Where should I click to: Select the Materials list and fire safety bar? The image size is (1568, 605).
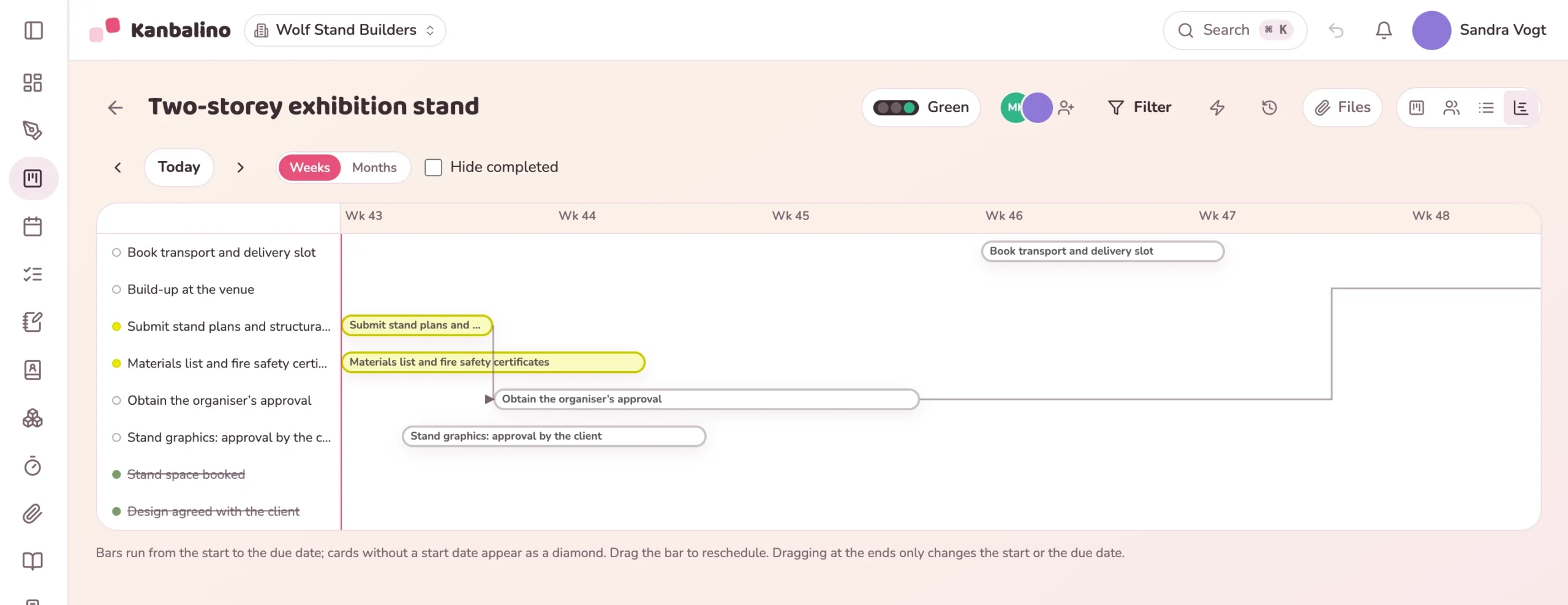(493, 363)
